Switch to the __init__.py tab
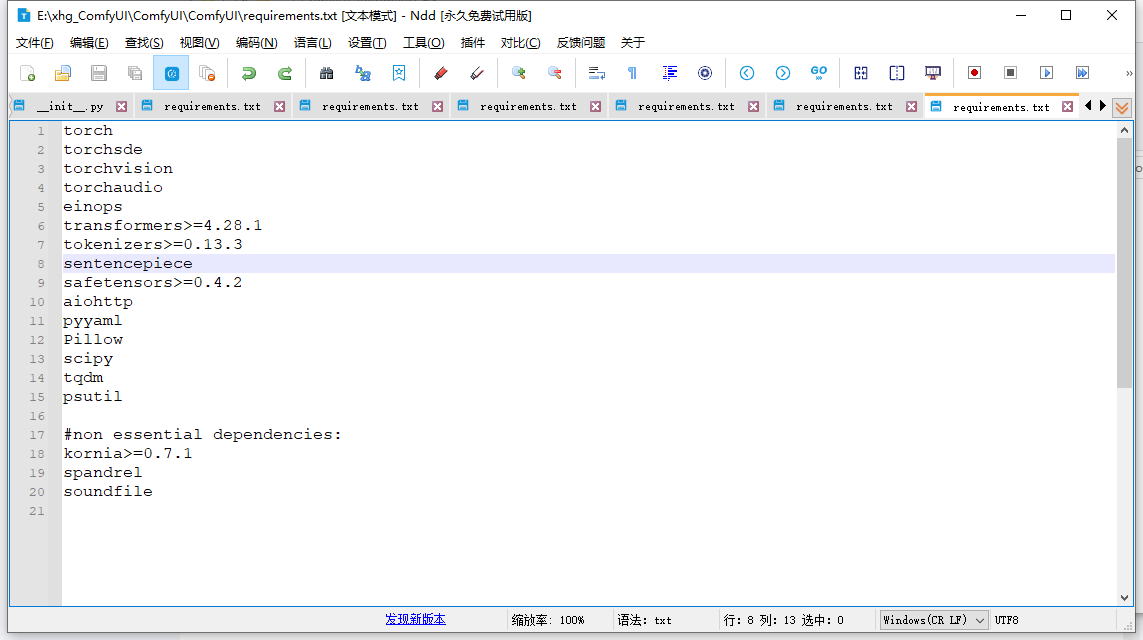The image size is (1143, 640). (x=69, y=107)
